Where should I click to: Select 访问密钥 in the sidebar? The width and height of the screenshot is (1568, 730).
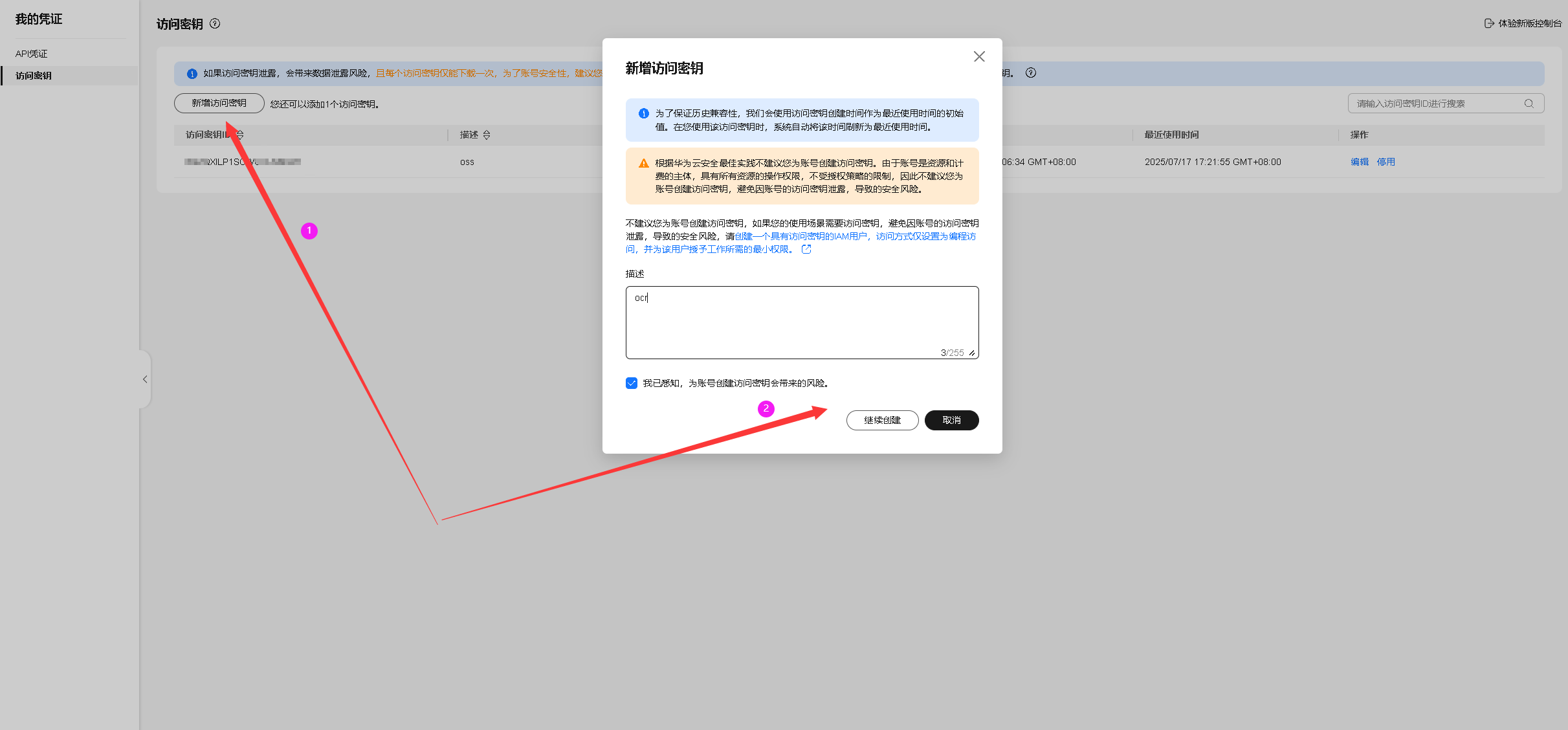coord(34,76)
